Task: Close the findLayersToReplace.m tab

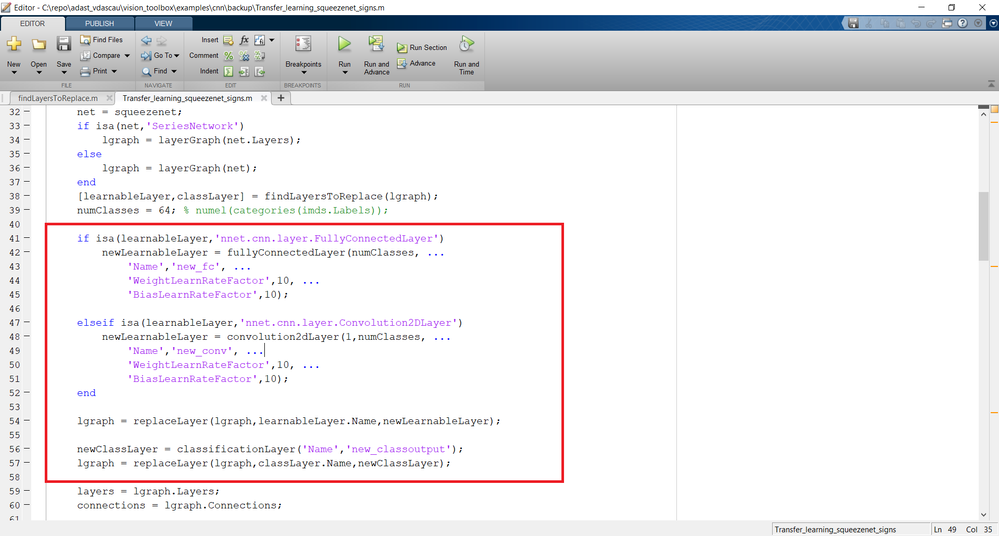Action: (x=110, y=98)
